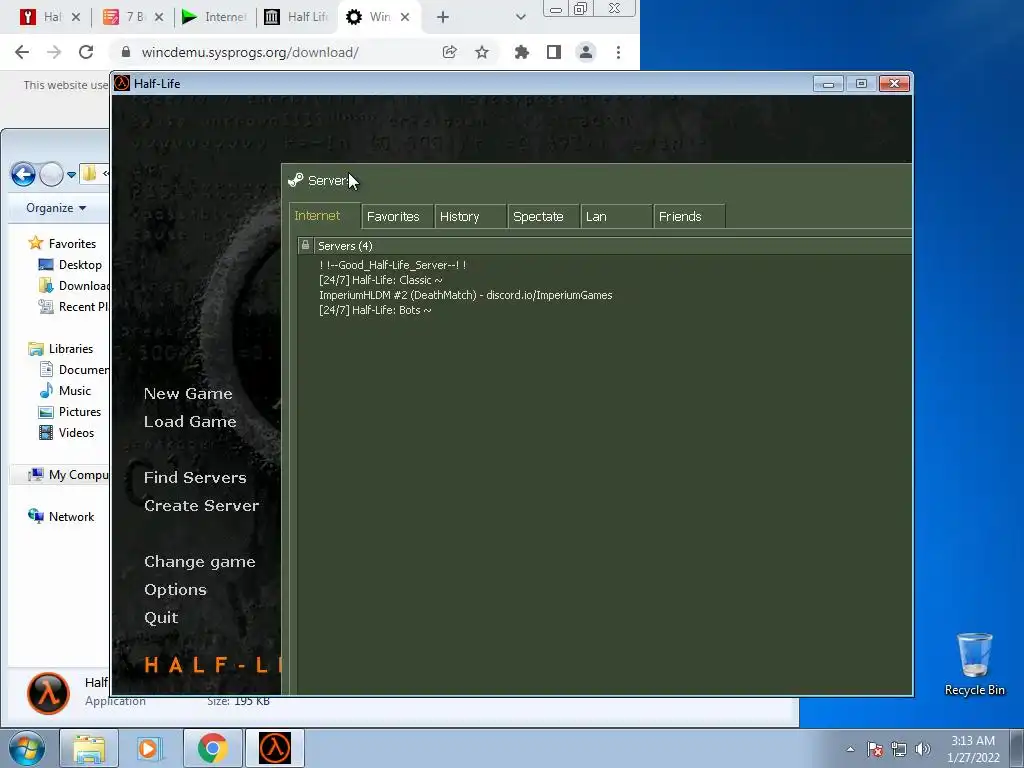This screenshot has height=768, width=1024.
Task: Switch to the Half Life Chrome tab
Action: click(x=296, y=17)
